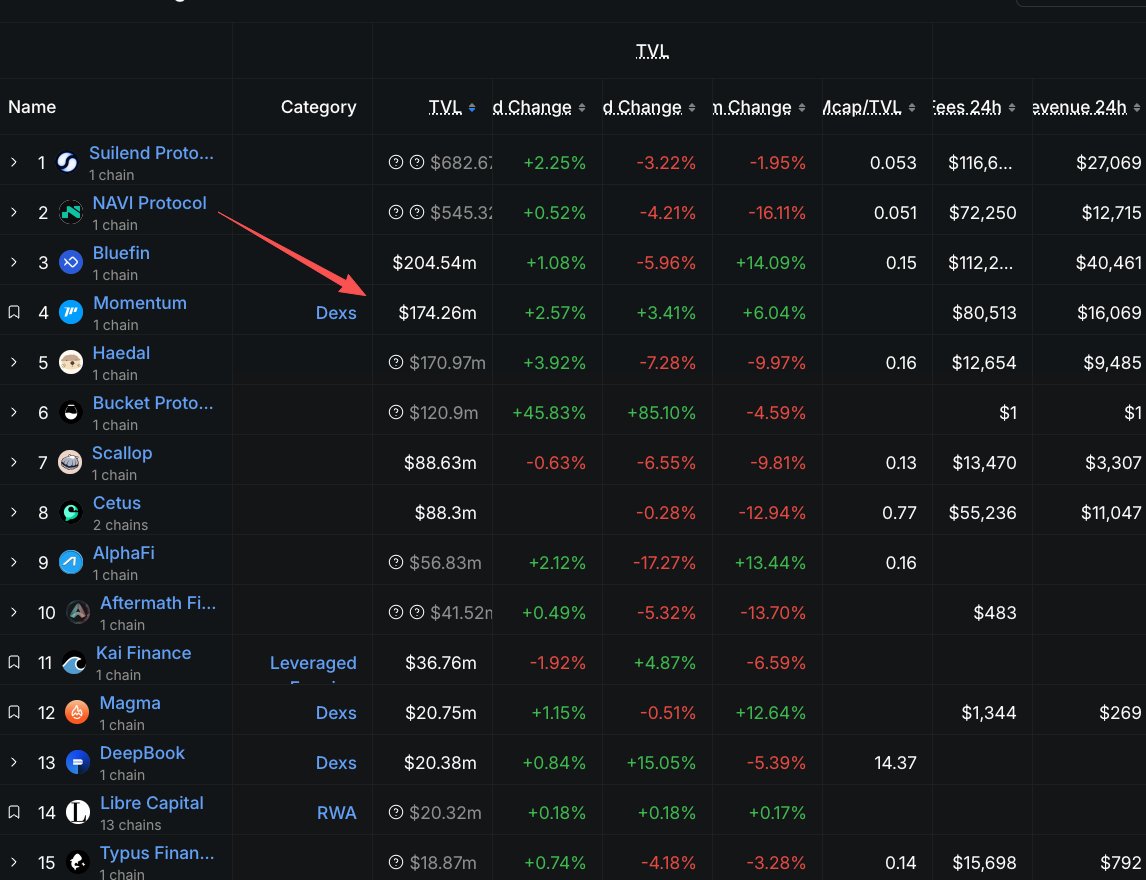Expand the AlphaFi row

point(14,563)
